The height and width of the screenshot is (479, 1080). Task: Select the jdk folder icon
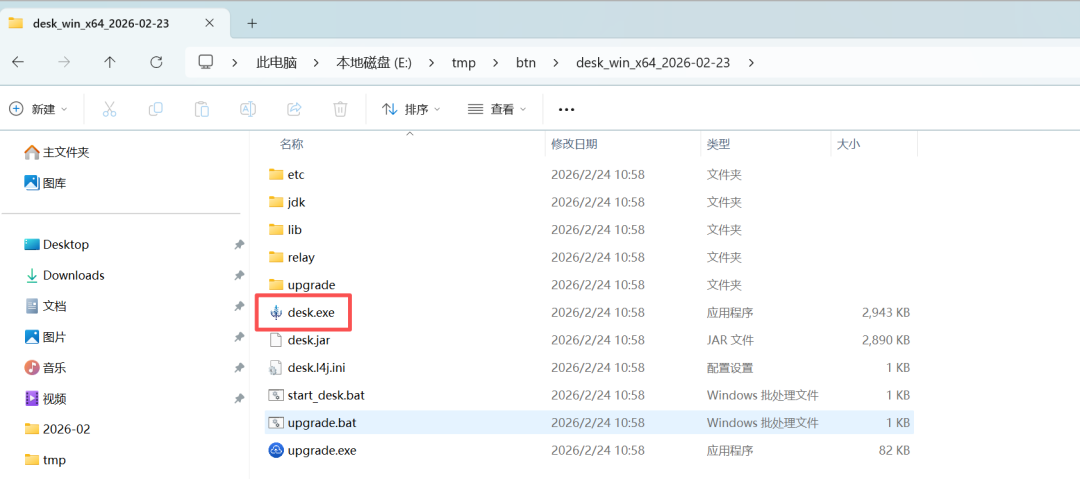[276, 202]
